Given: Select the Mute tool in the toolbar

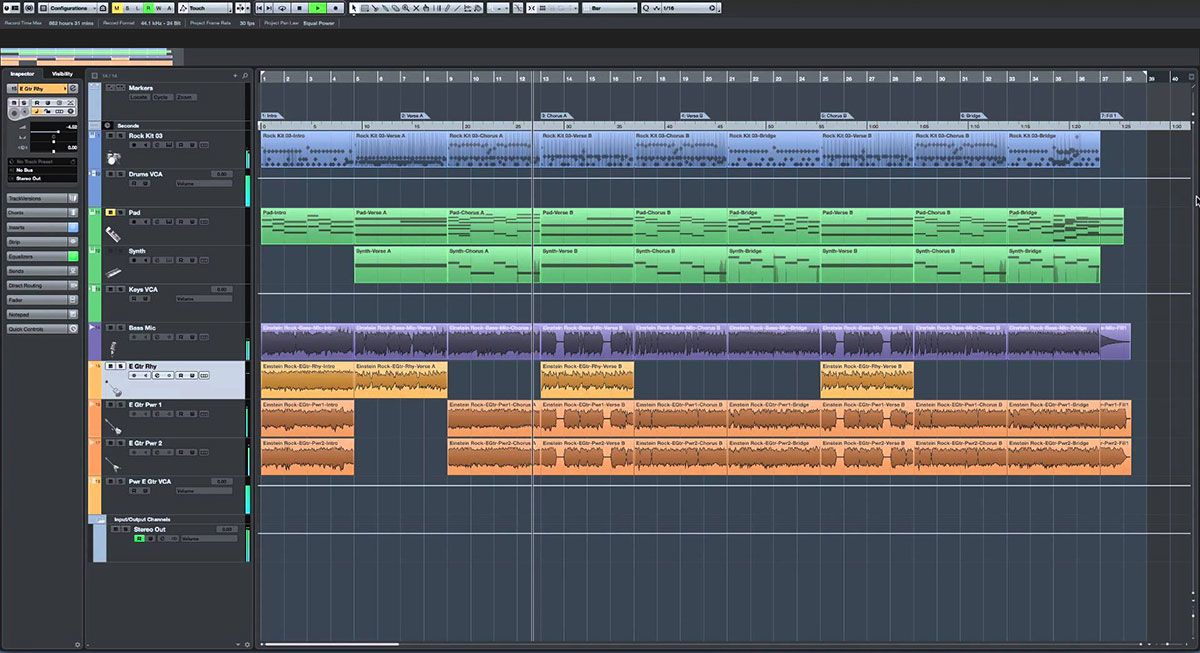Looking at the screenshot, I should pyautogui.click(x=416, y=7).
